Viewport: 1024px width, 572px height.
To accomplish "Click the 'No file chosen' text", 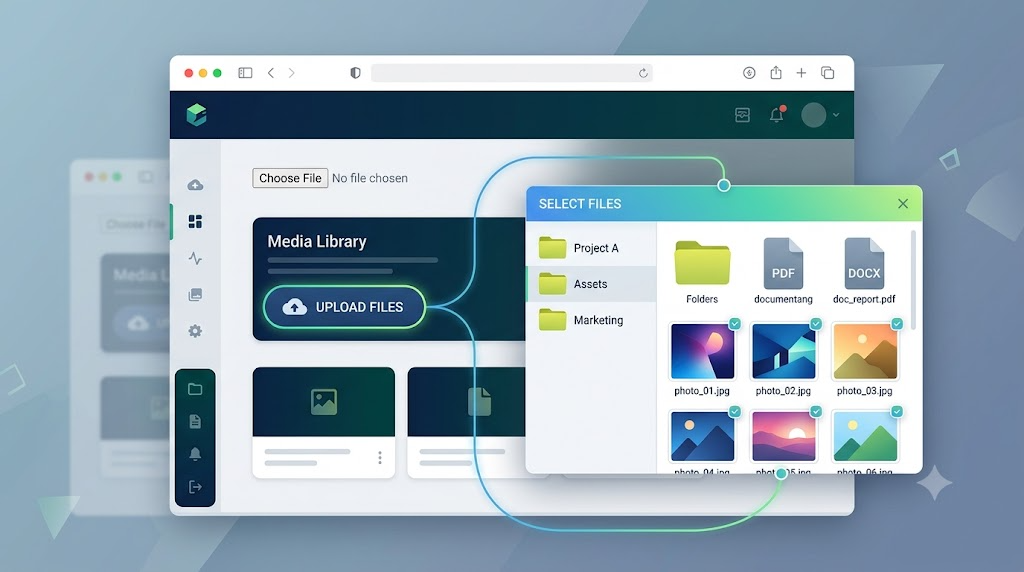I will point(370,178).
